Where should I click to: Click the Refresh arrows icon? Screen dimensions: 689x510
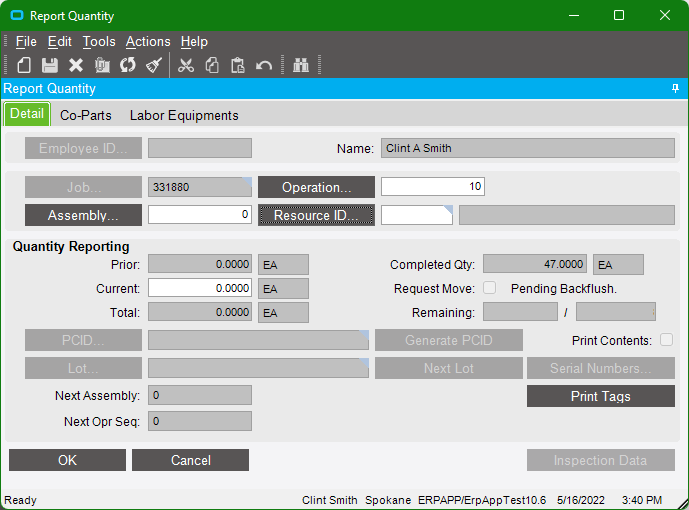[x=128, y=65]
